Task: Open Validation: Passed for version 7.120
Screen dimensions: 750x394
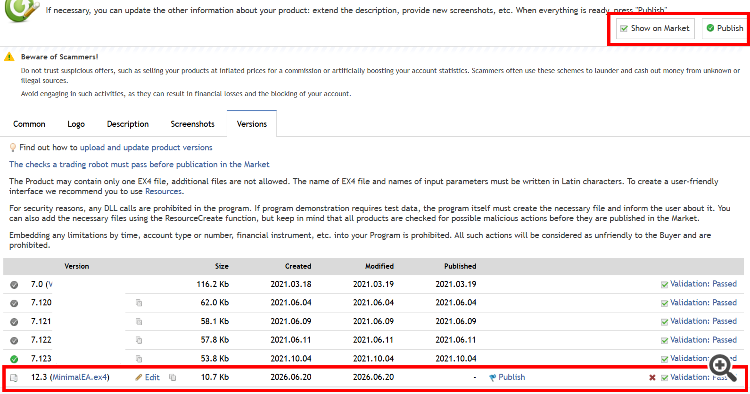Action: pos(703,303)
